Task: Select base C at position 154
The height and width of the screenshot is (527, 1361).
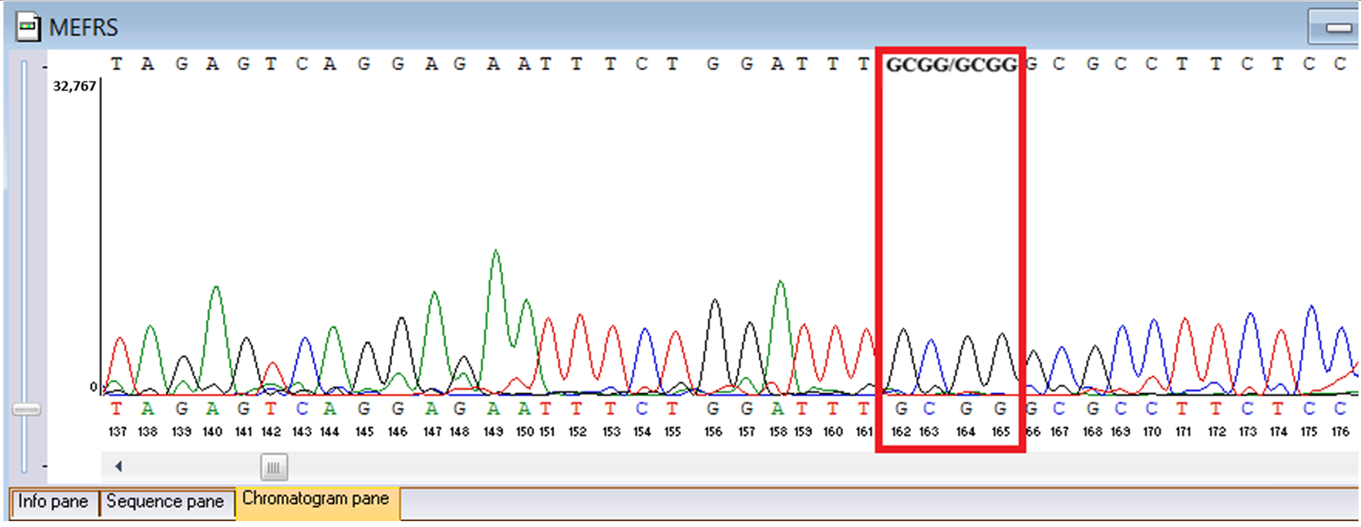Action: (x=642, y=409)
